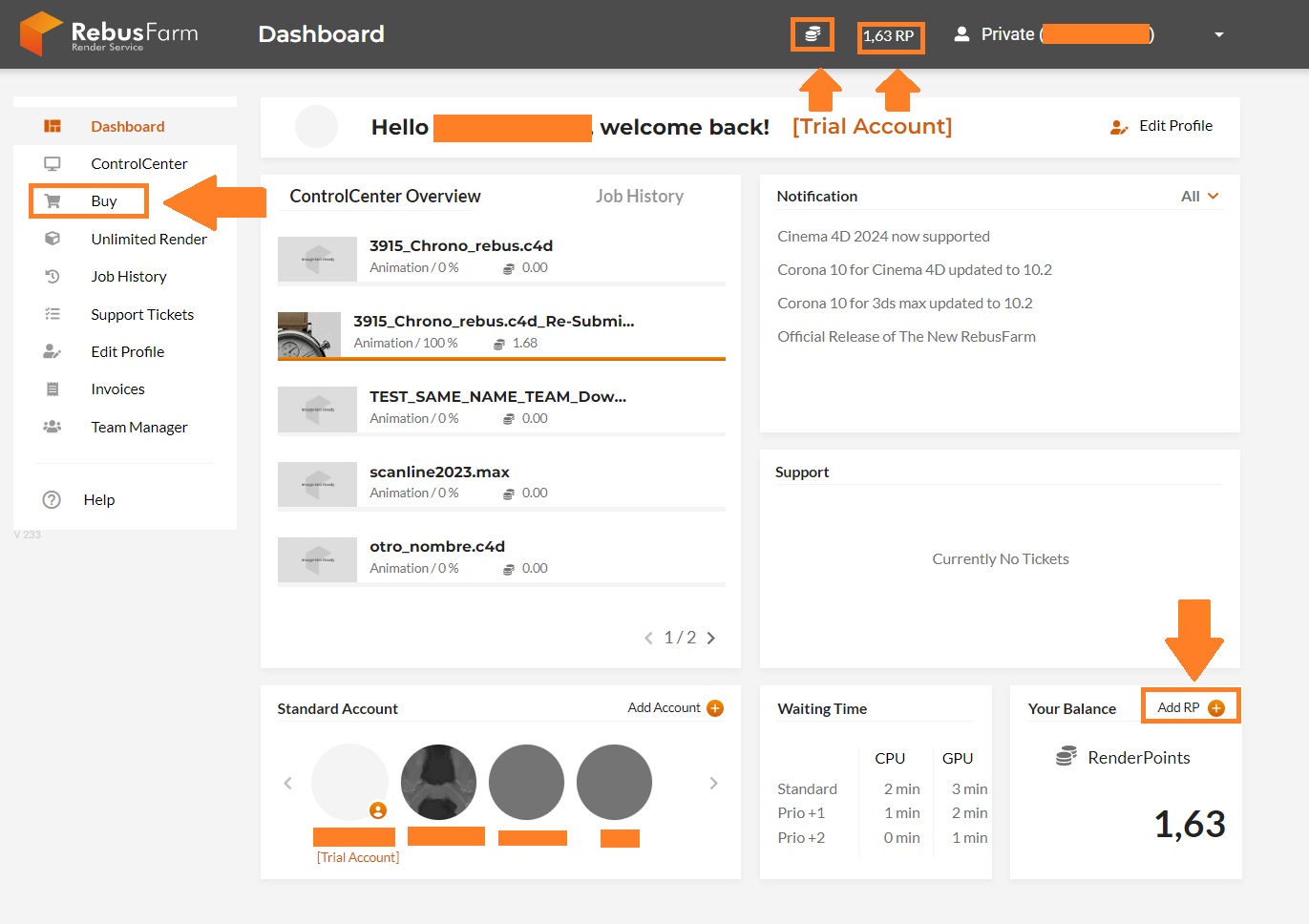Click the Team Manager people icon
This screenshot has width=1309, height=924.
click(53, 427)
